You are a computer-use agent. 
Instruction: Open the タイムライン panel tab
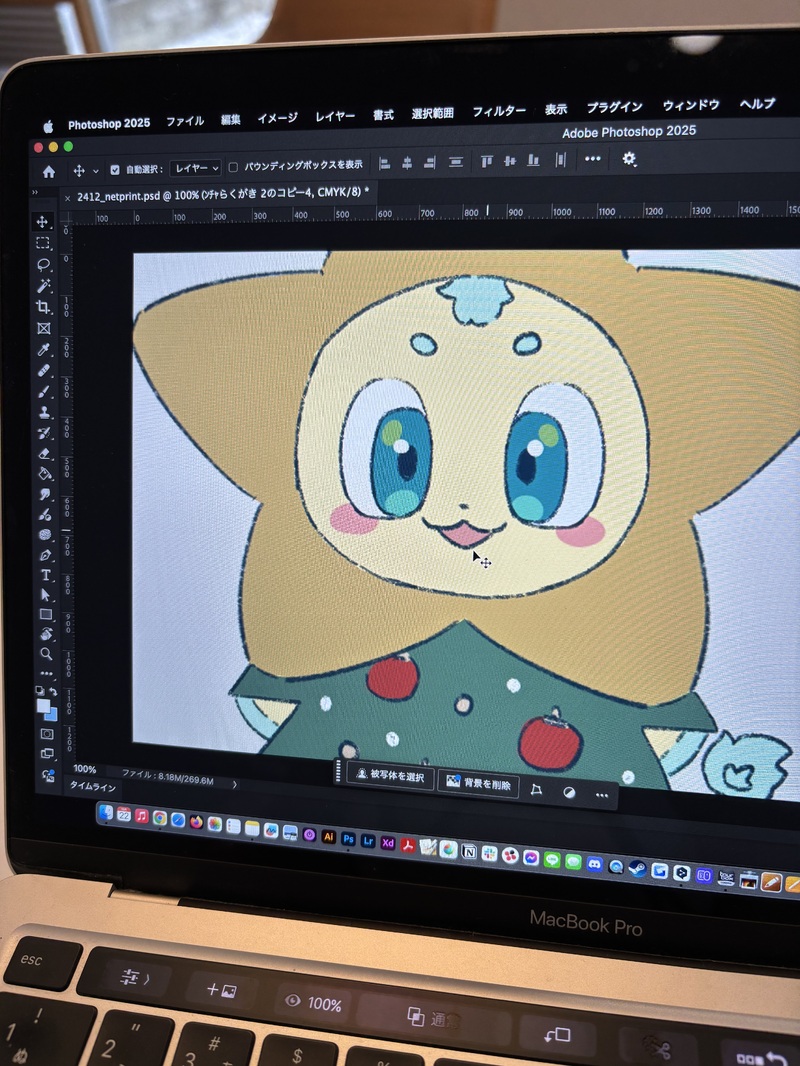93,787
